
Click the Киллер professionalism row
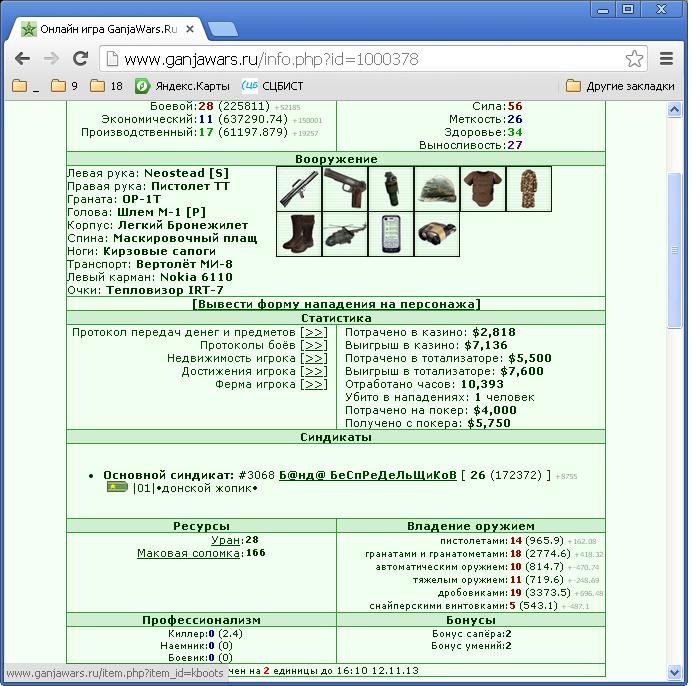[205, 633]
